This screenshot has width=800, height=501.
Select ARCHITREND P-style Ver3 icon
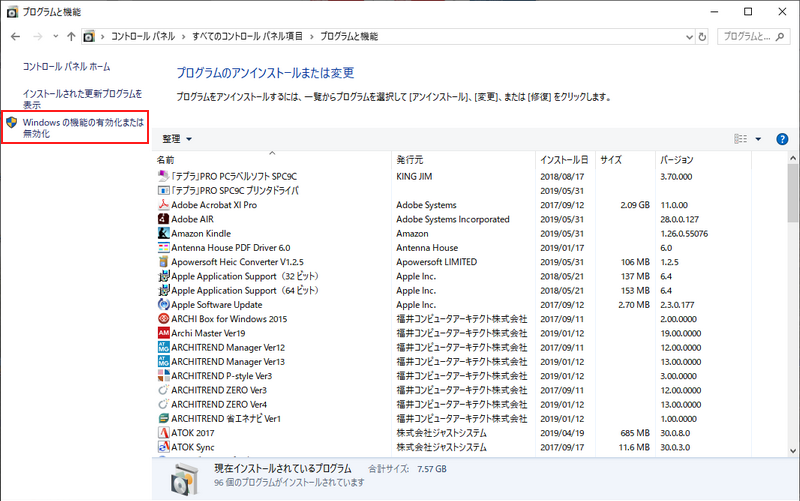pyautogui.click(x=163, y=376)
